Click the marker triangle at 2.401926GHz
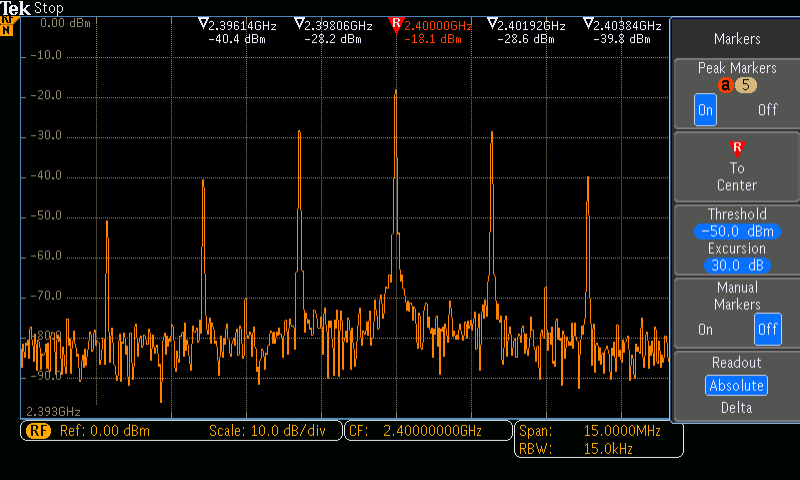Viewport: 800px width, 480px height. click(x=492, y=24)
